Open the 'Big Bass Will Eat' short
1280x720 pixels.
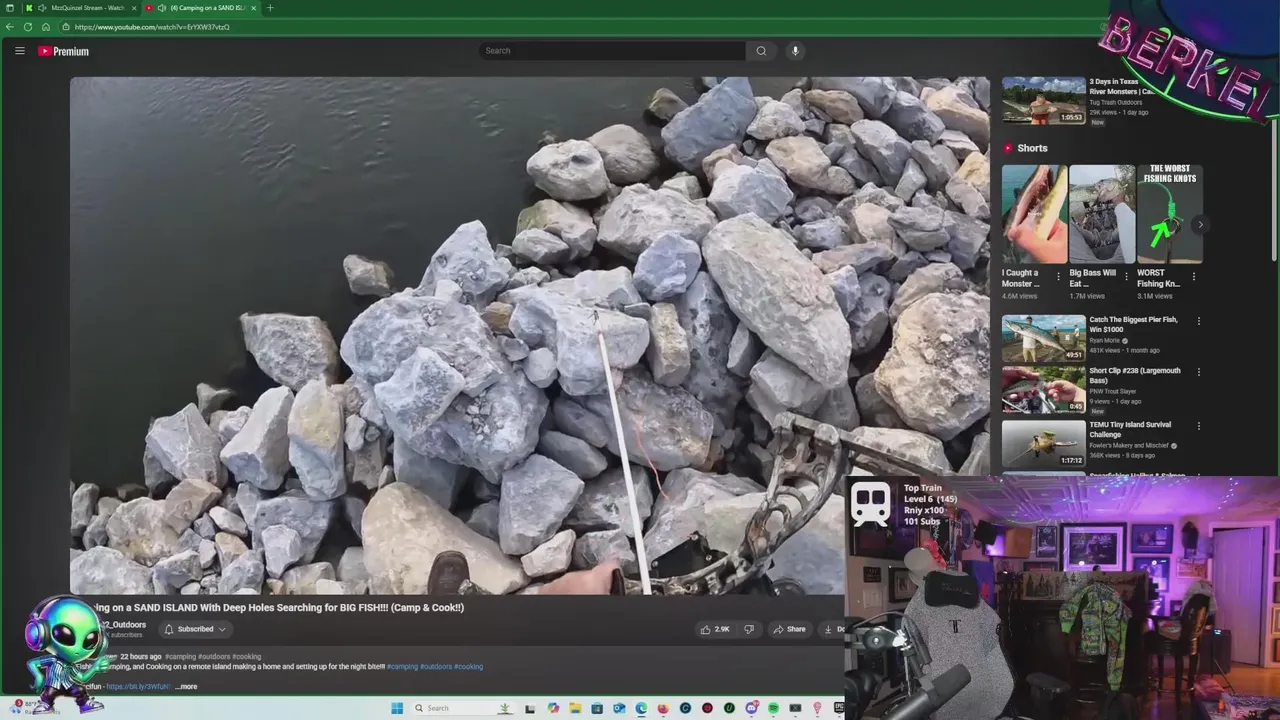pyautogui.click(x=1101, y=214)
